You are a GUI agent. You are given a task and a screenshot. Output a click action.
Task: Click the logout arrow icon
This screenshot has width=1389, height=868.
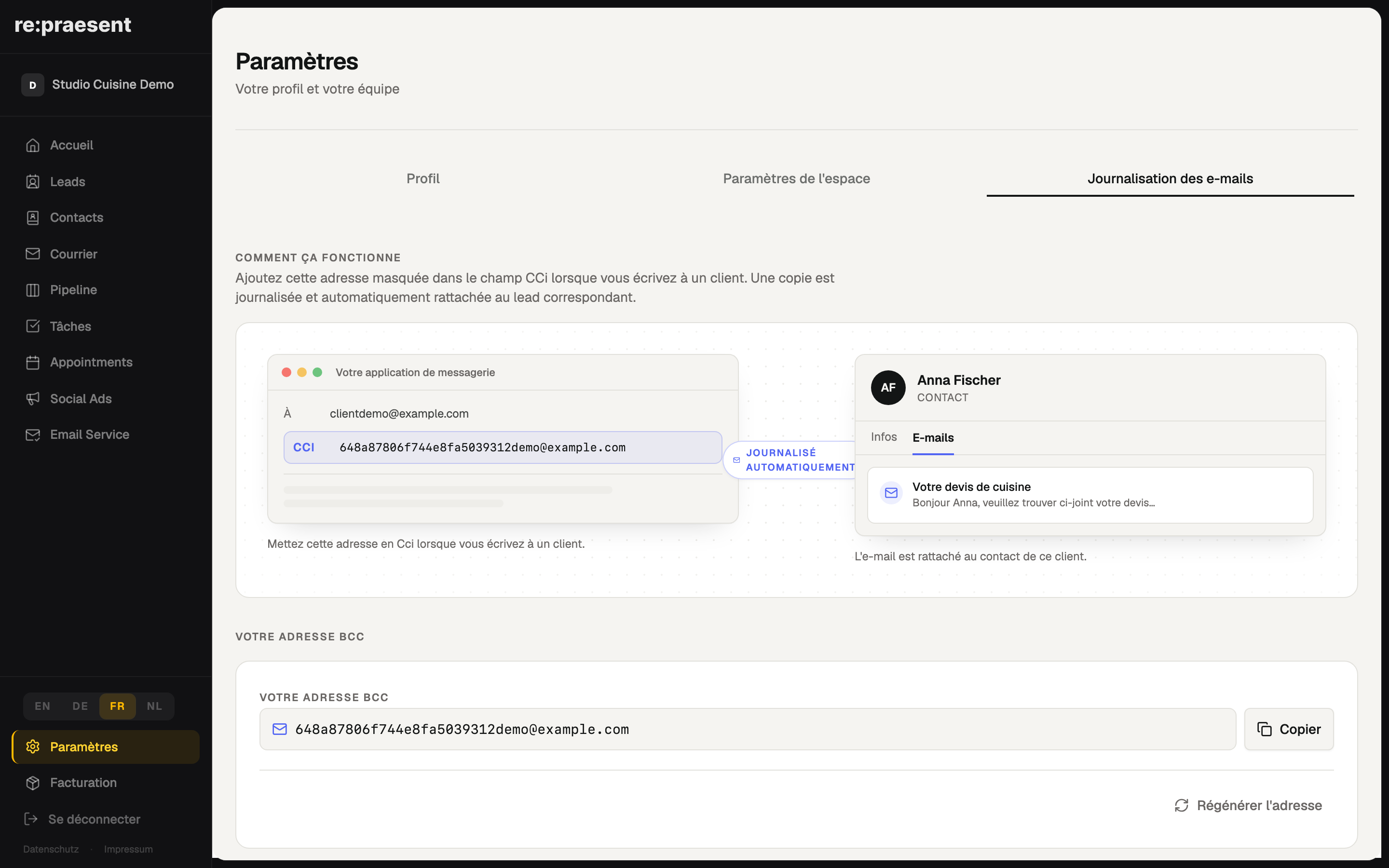[31, 819]
